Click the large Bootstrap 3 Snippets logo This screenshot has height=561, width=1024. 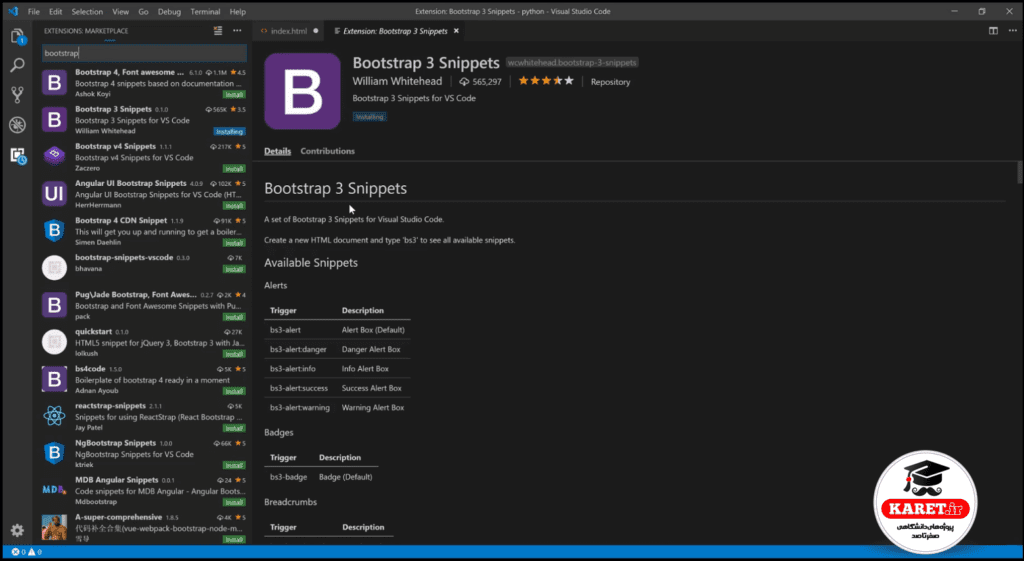point(302,91)
